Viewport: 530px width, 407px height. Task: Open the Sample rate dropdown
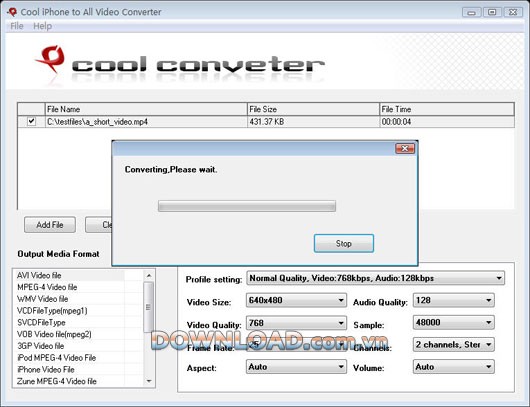(454, 322)
